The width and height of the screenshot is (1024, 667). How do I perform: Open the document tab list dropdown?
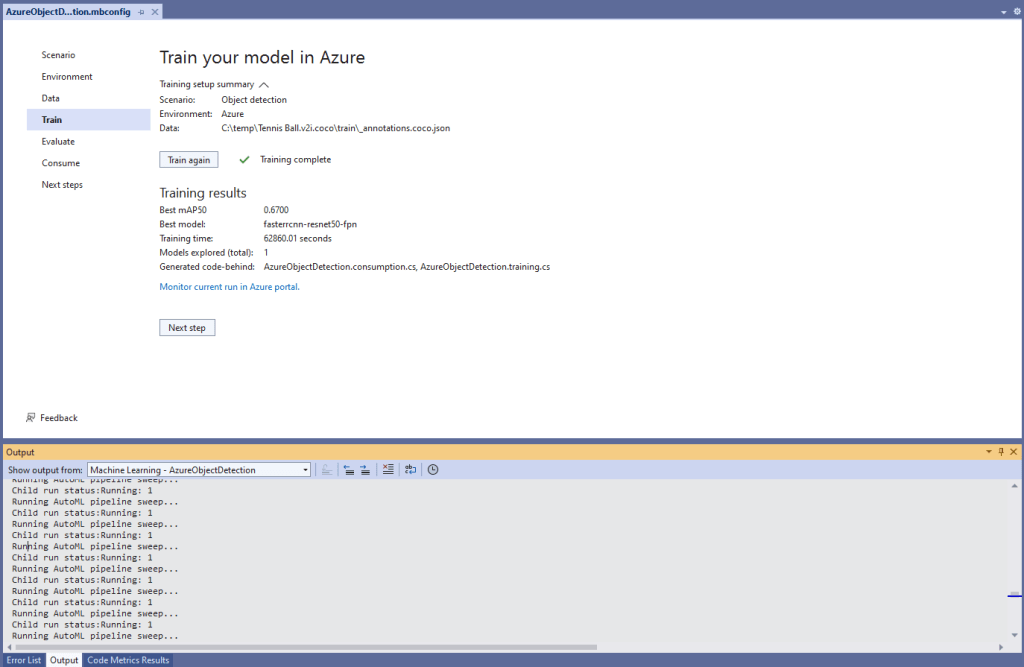coord(1003,11)
